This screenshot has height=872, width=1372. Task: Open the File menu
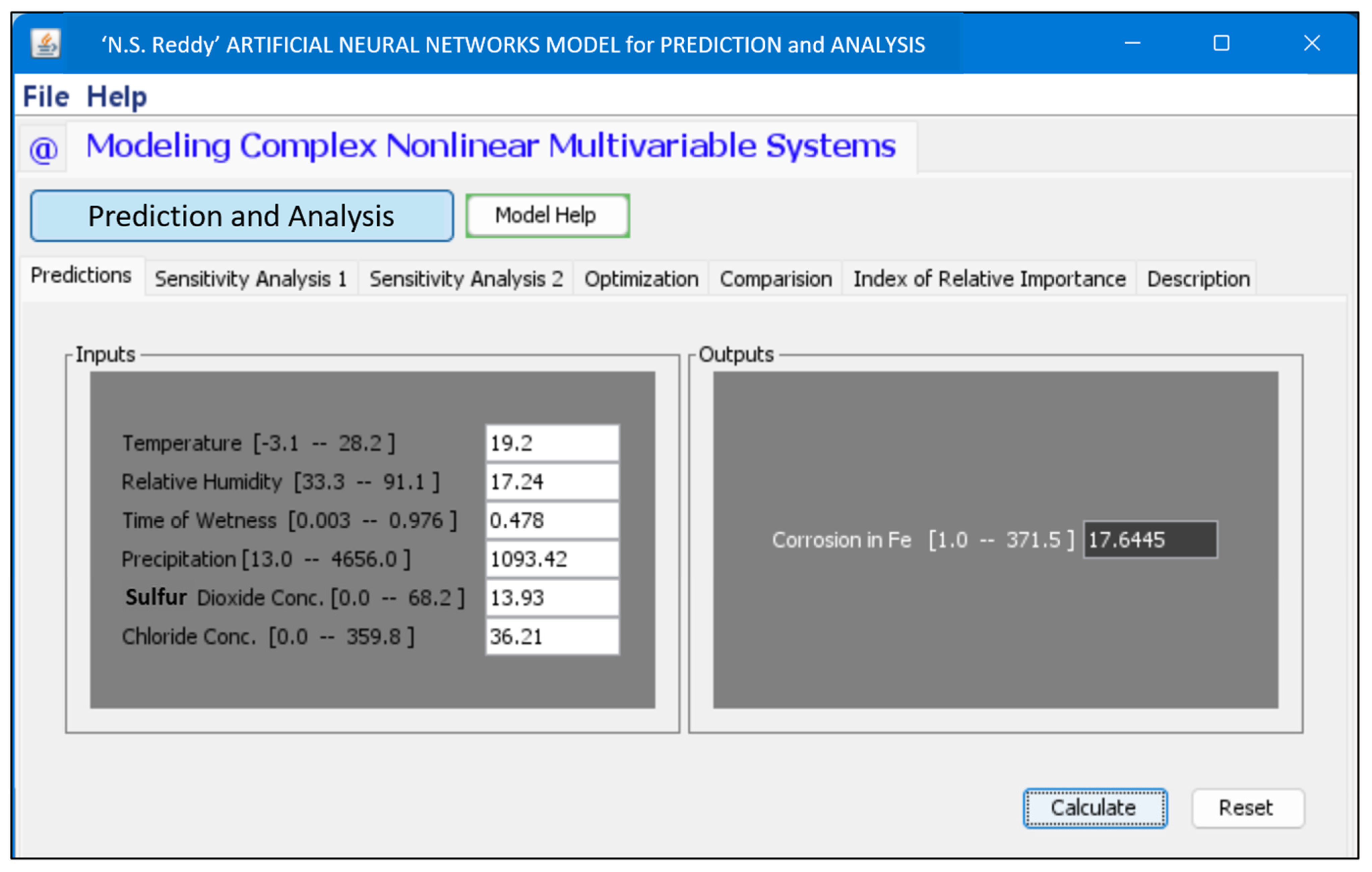pos(46,96)
